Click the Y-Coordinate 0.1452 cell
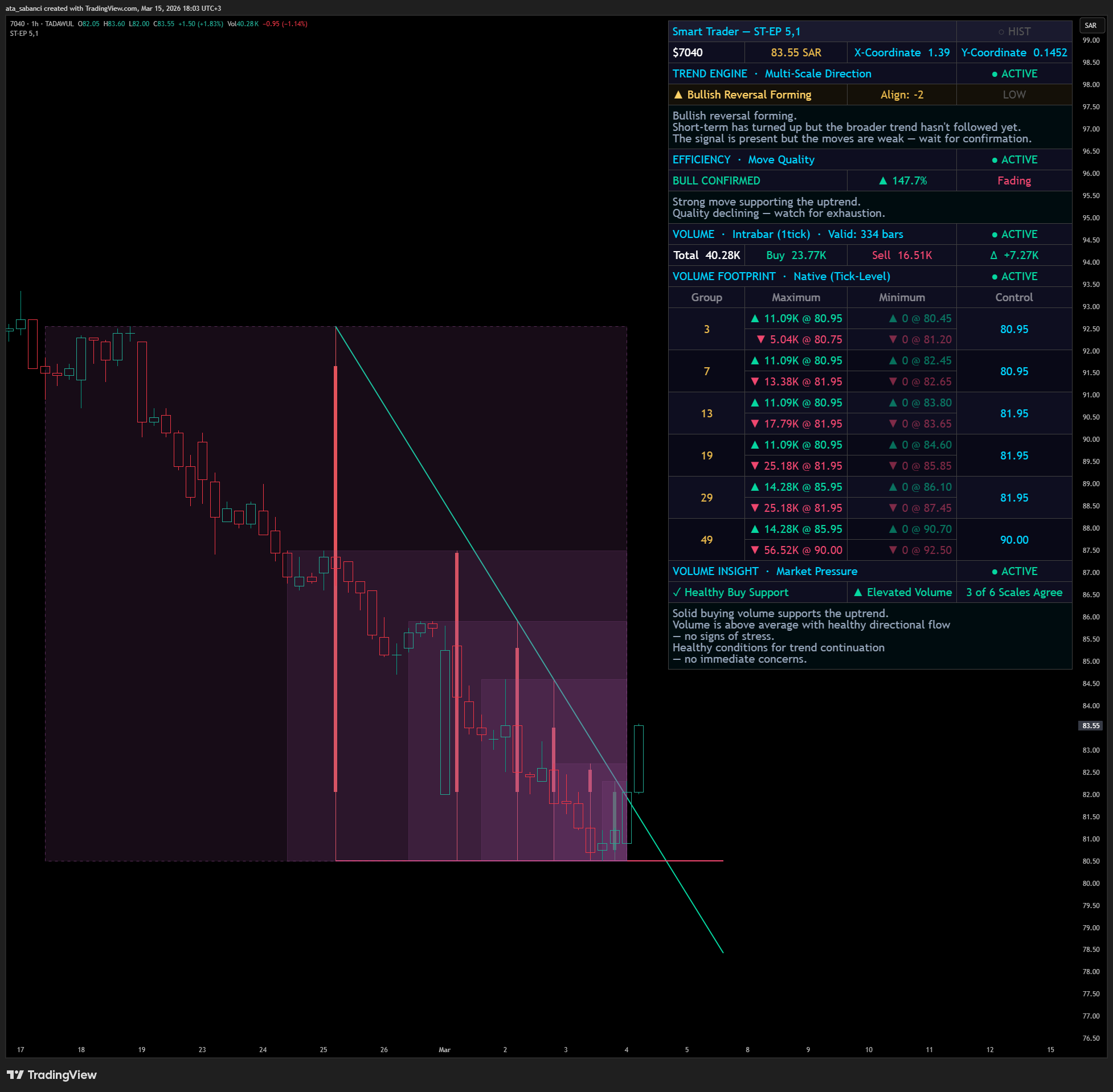The width and height of the screenshot is (1113, 1092). point(1014,52)
